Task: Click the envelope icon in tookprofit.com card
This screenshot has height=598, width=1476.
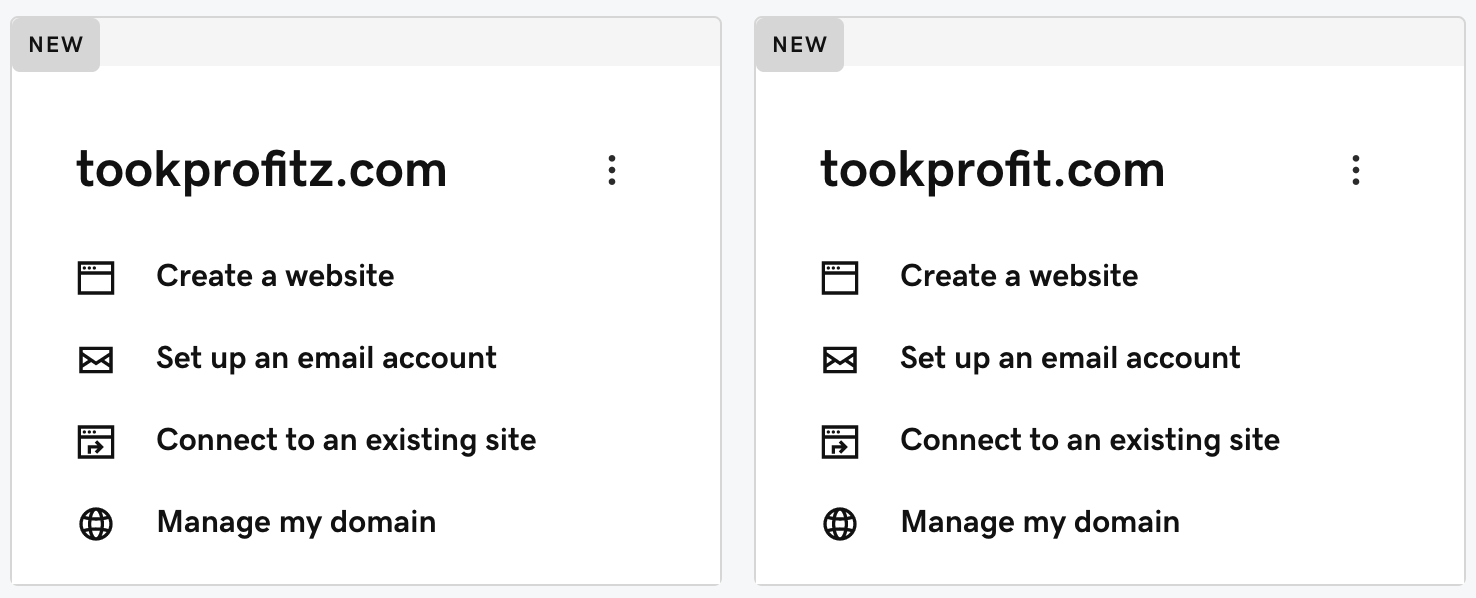Action: (x=840, y=360)
